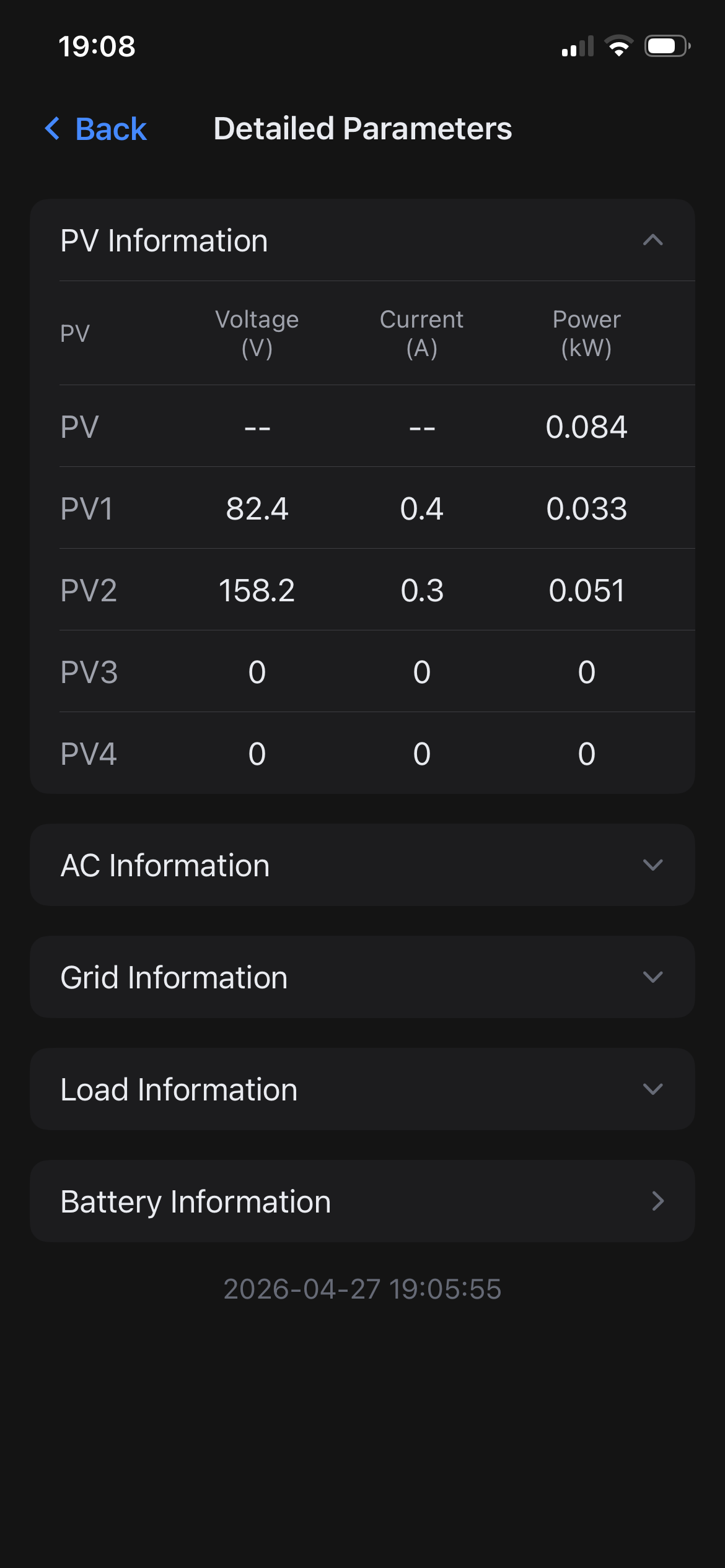Screen dimensions: 725x1568
Task: Go back via the Back text
Action: click(x=111, y=129)
